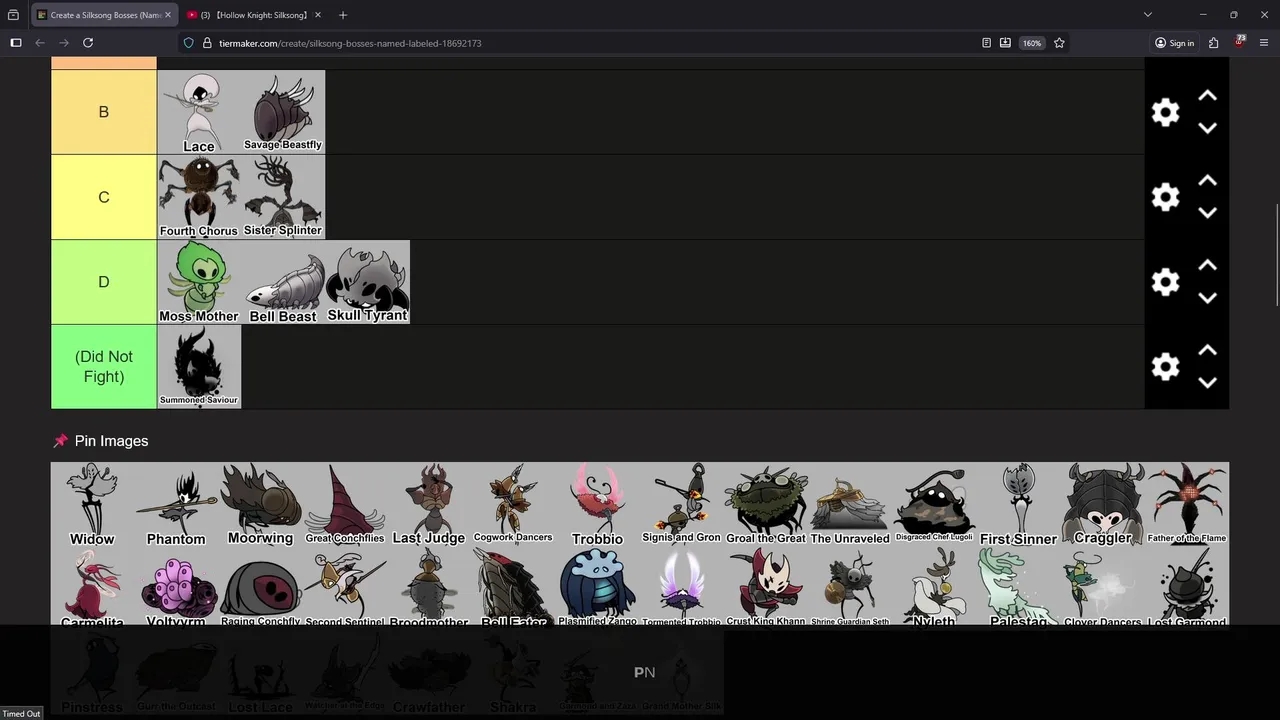Move tier D row up

point(1207,266)
